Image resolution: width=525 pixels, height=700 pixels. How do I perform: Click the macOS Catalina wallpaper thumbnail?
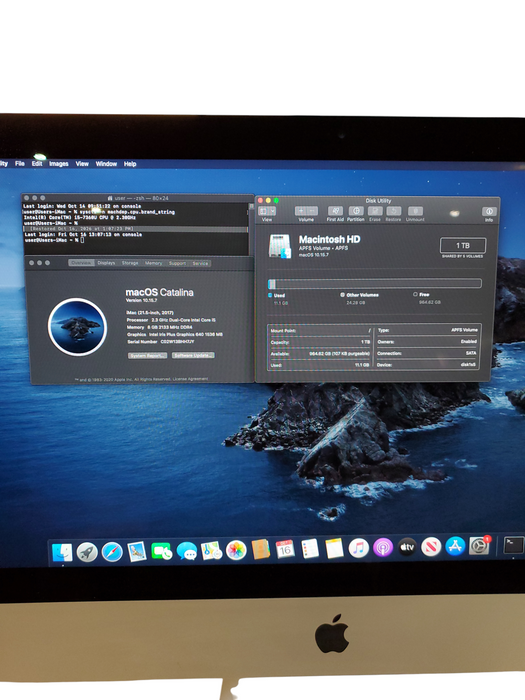point(77,327)
